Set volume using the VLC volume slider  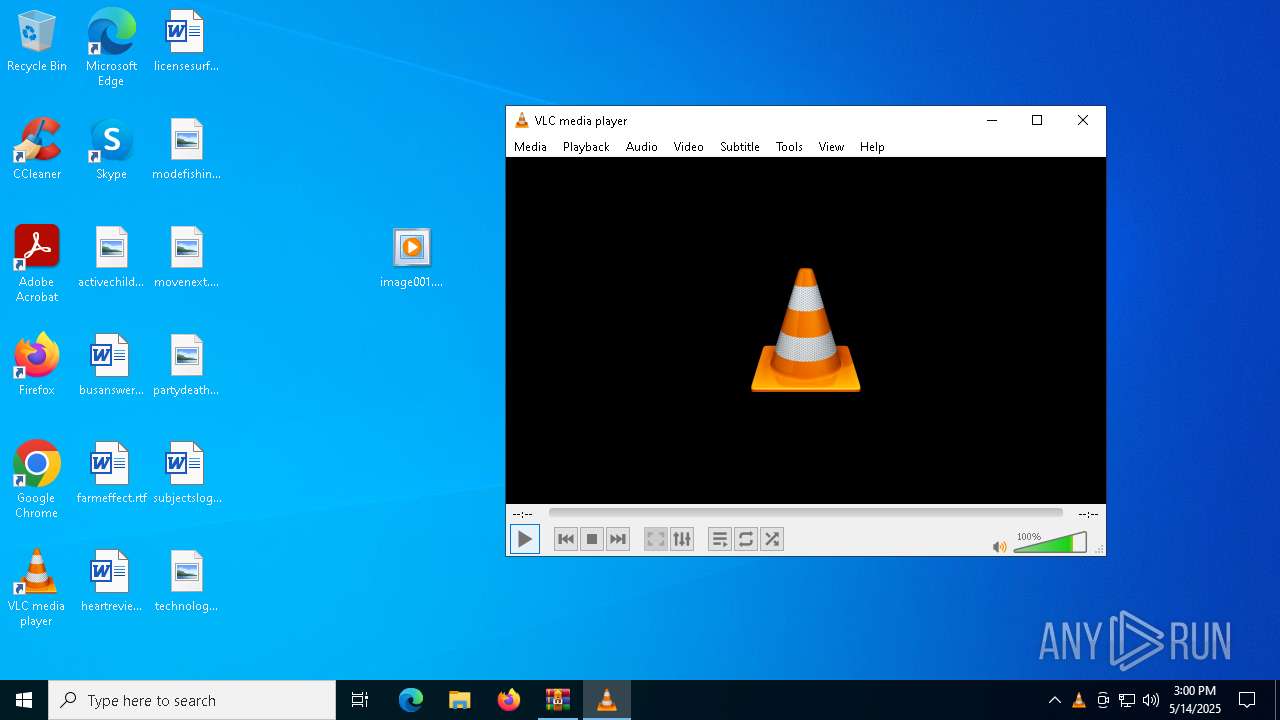coord(1050,543)
